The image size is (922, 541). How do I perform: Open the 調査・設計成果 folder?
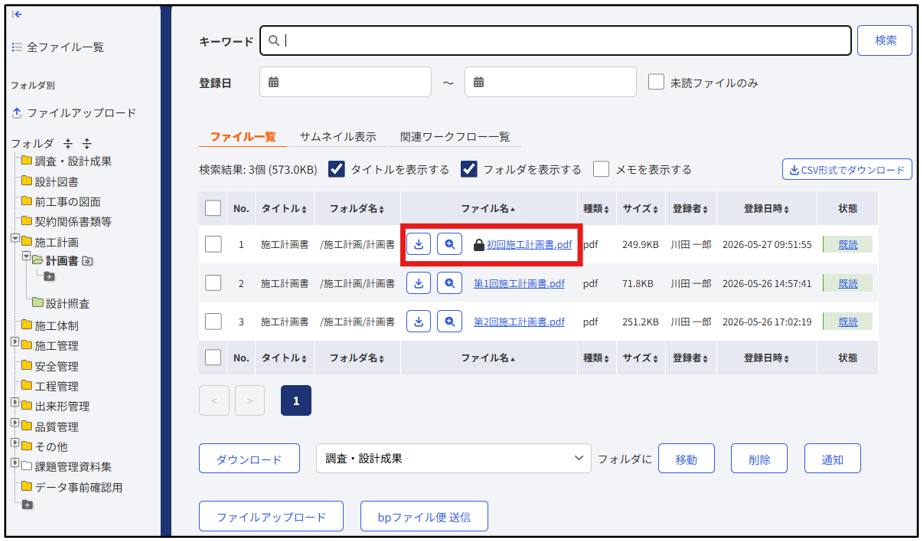(66, 161)
